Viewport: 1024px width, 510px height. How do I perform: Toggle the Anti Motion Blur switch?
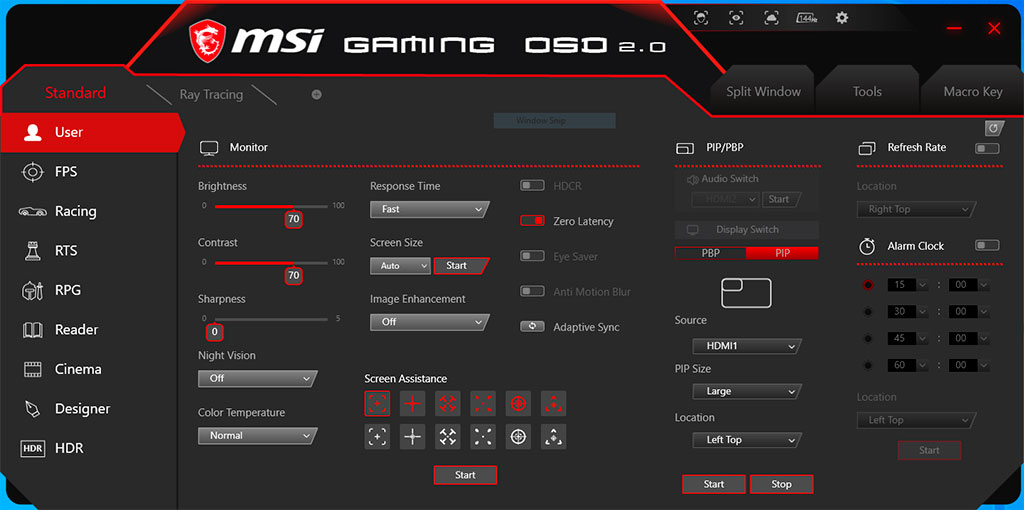tap(532, 291)
